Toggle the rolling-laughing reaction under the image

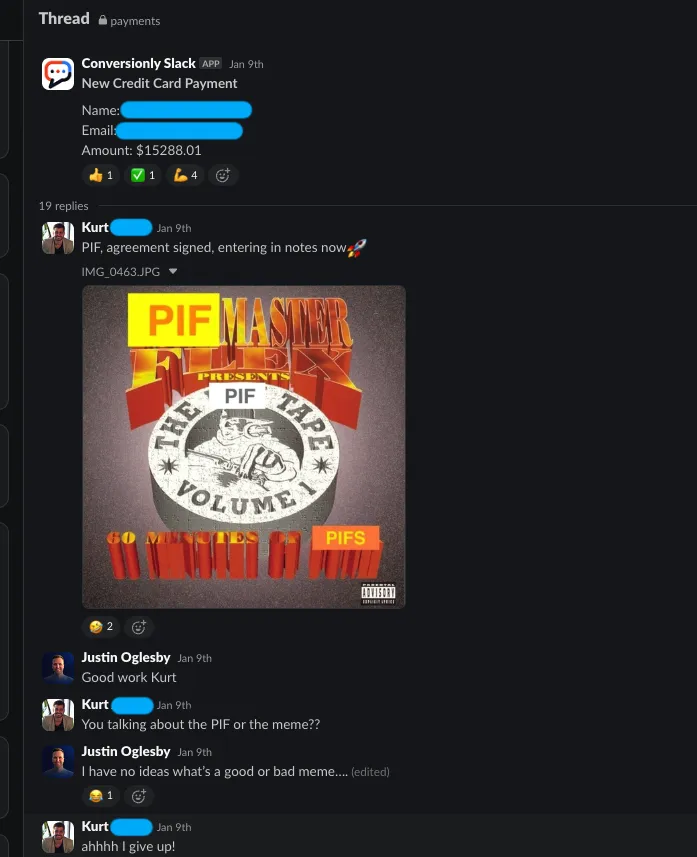click(101, 626)
